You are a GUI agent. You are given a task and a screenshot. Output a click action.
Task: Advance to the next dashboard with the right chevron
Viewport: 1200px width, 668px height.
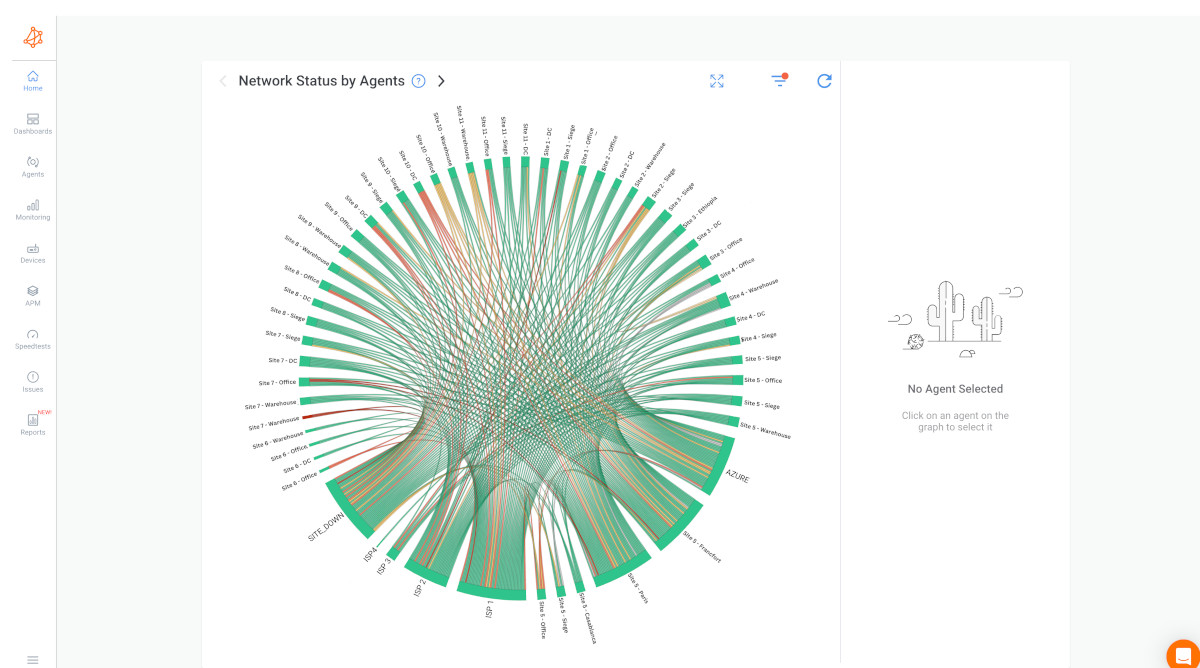click(441, 81)
